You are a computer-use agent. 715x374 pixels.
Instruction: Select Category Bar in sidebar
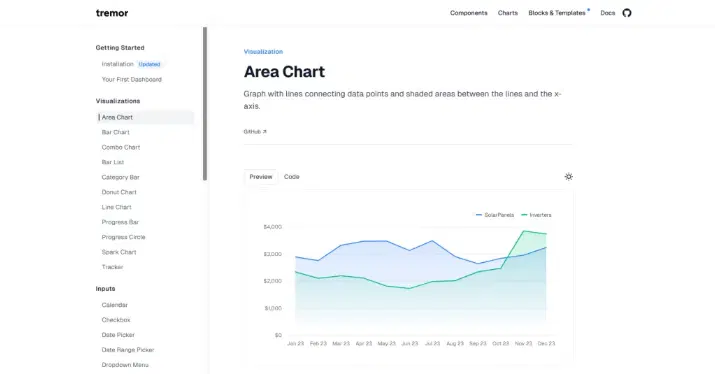click(120, 177)
